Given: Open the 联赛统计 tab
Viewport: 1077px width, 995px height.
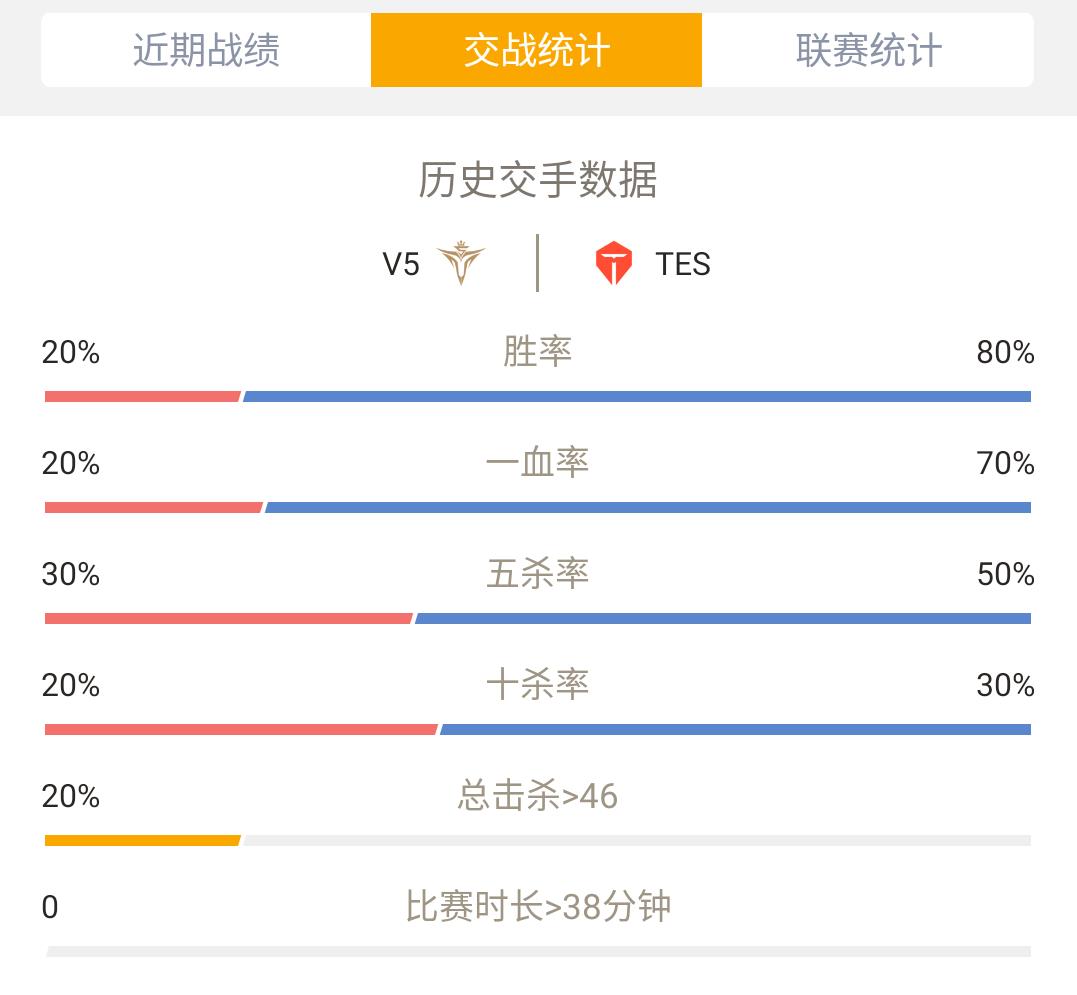Looking at the screenshot, I should pos(868,50).
